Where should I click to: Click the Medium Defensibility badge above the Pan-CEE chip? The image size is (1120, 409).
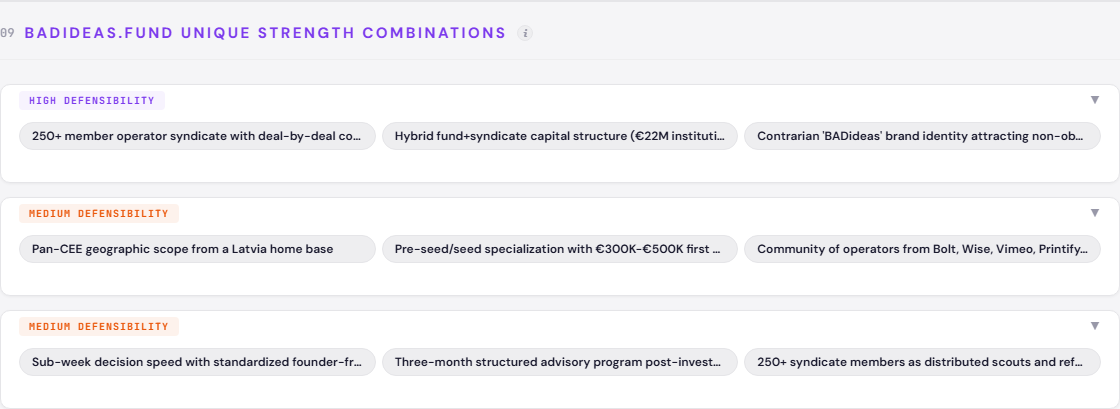click(99, 213)
